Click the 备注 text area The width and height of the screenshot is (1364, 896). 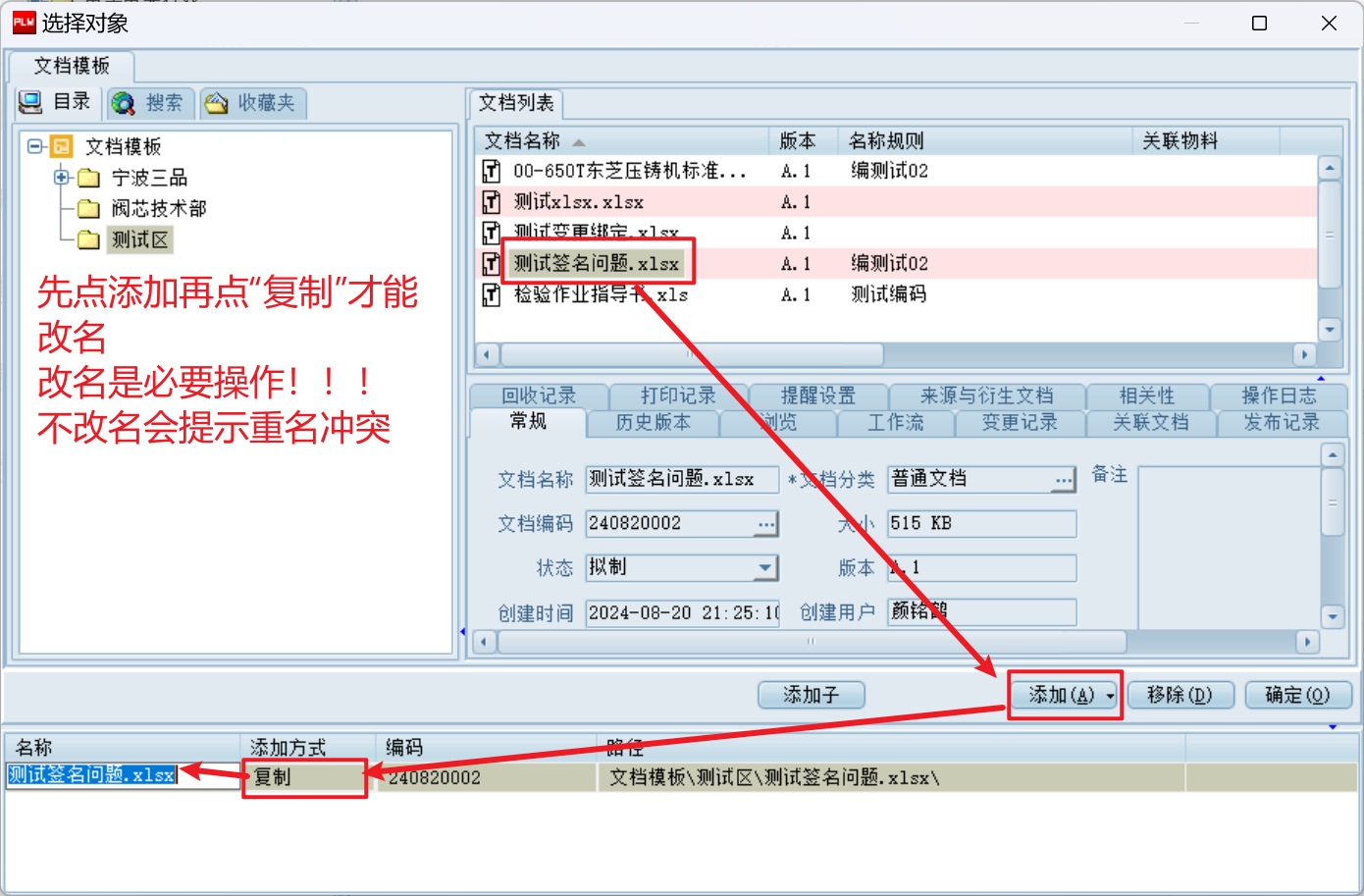1229,547
